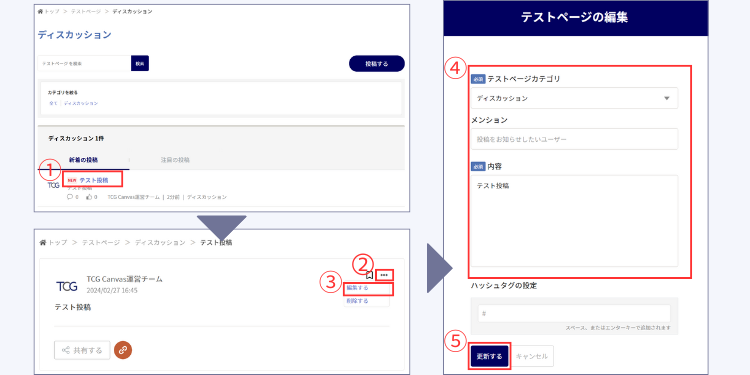The height and width of the screenshot is (375, 750).
Task: Click ディスカッション link under カテゴリを絞る
Action: coord(81,103)
